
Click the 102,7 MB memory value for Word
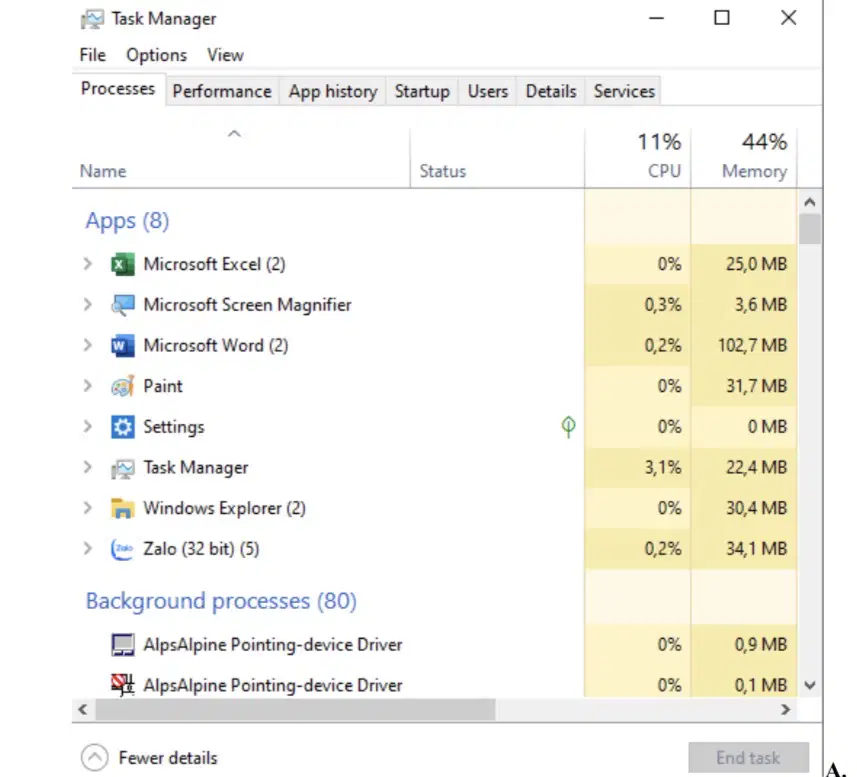(x=752, y=345)
